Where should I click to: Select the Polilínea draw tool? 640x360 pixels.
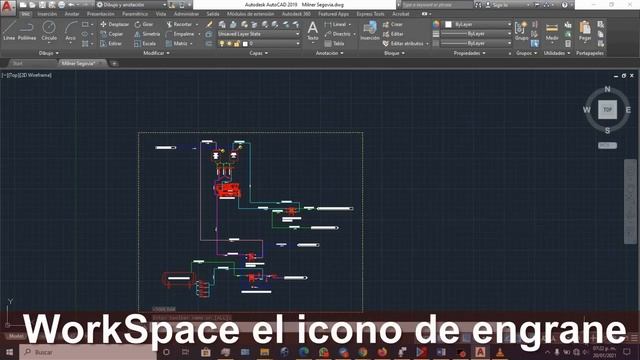tap(27, 31)
